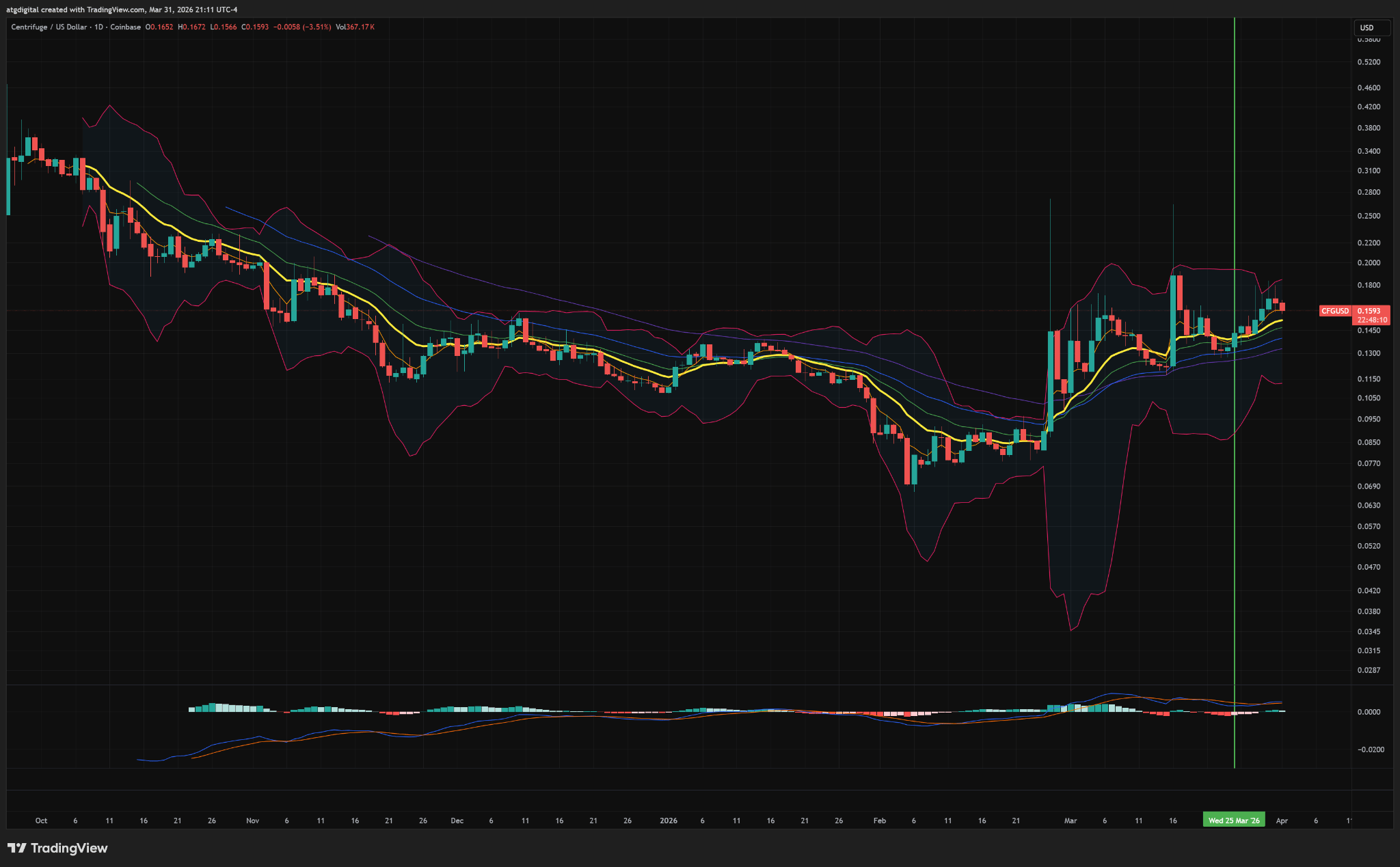
Task: Click the 0.0000 MACD scale label
Action: 1369,712
